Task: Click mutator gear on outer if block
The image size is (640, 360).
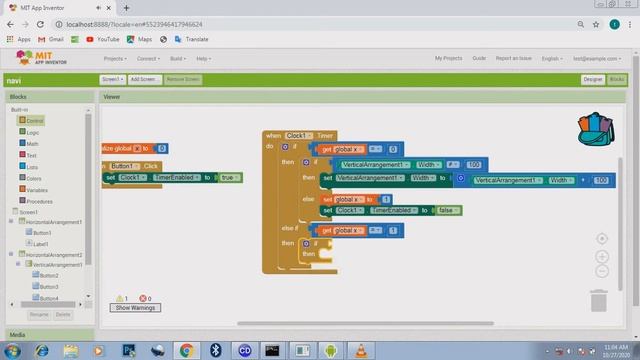Action: 285,147
